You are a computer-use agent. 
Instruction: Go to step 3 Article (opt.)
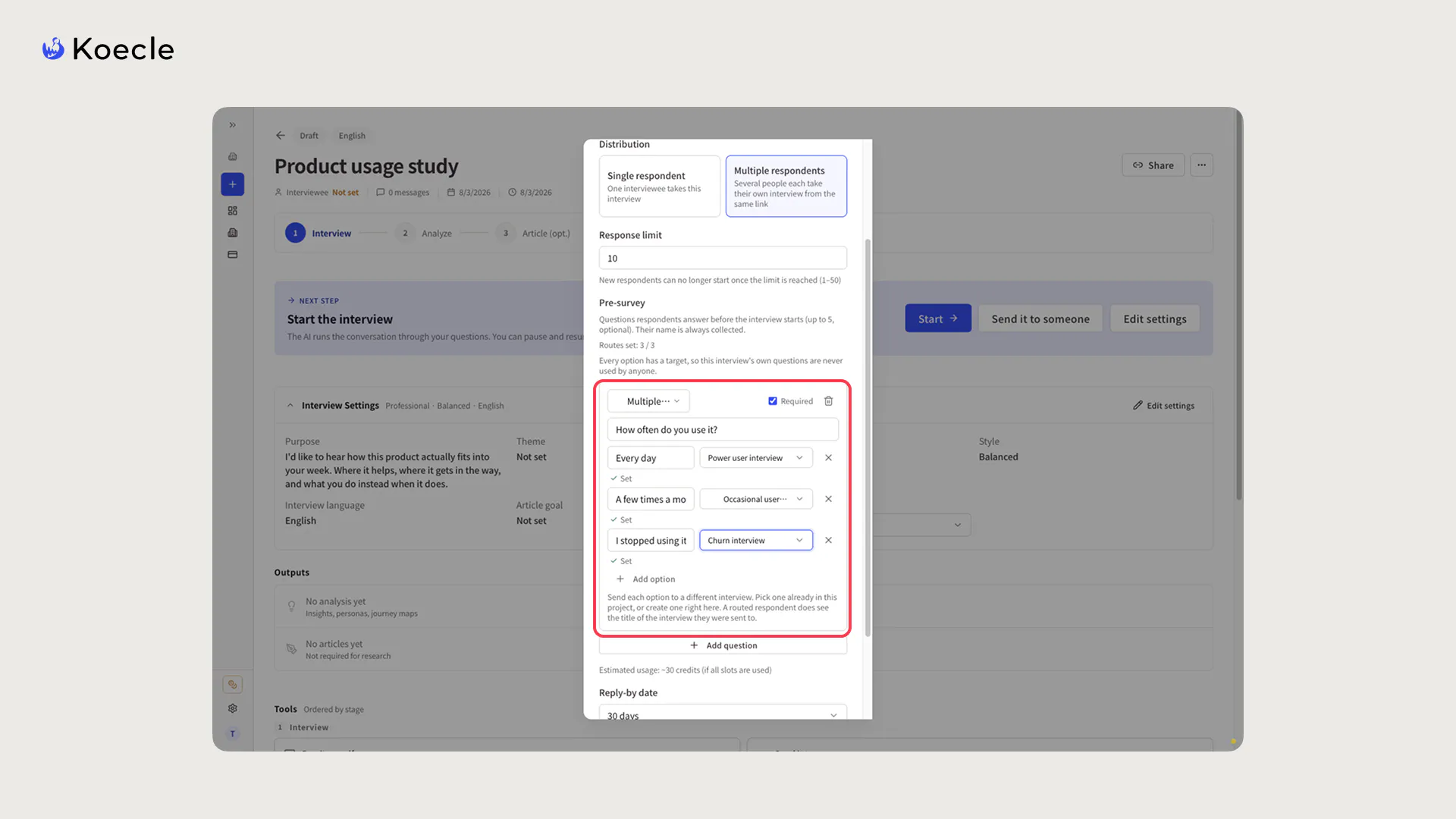[x=533, y=234]
